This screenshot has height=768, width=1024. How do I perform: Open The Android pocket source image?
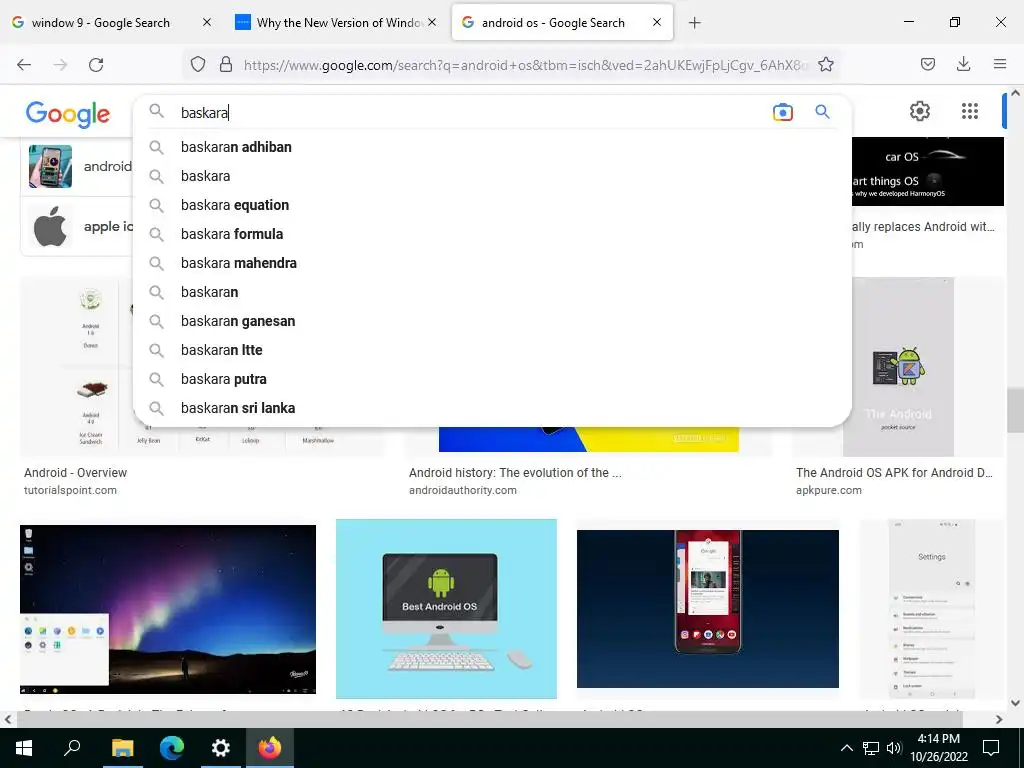tap(899, 367)
